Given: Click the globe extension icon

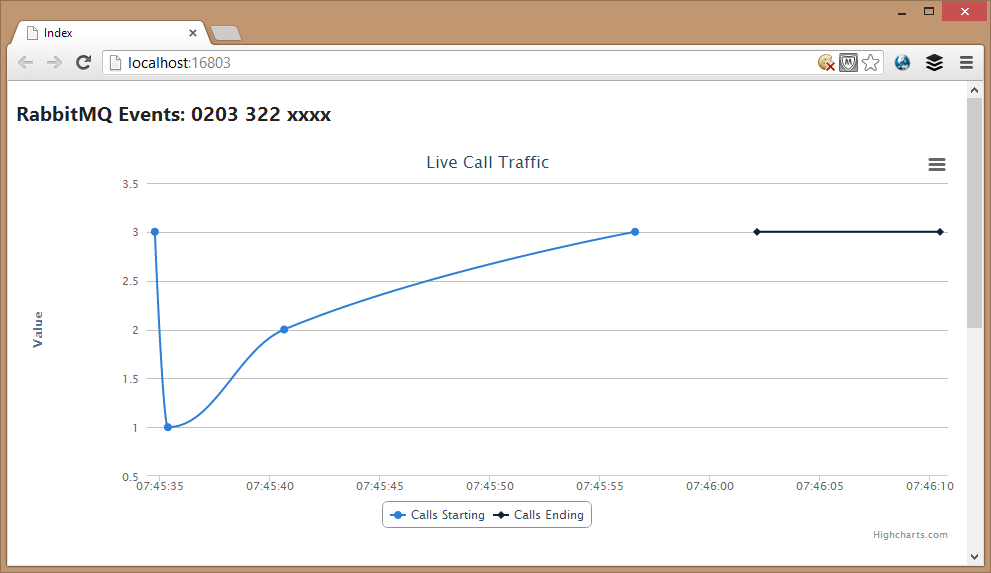Looking at the screenshot, I should (x=903, y=63).
